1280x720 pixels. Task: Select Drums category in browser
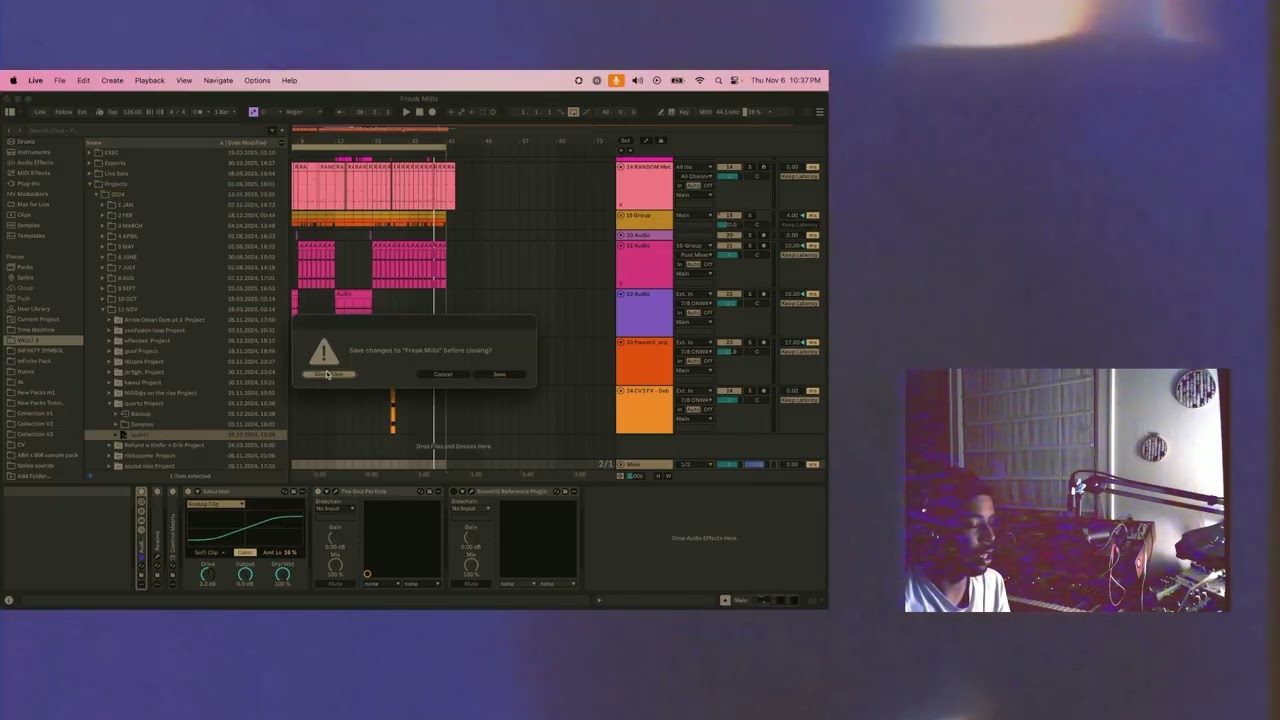pyautogui.click(x=26, y=142)
